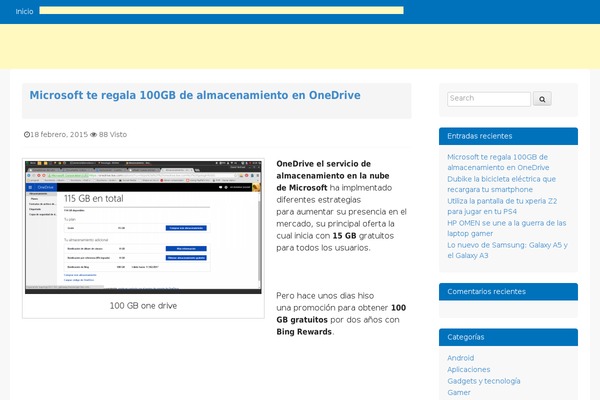Viewport: 600px width, 400px height.
Task: Click the Categorías widget header
Action: pos(508,337)
